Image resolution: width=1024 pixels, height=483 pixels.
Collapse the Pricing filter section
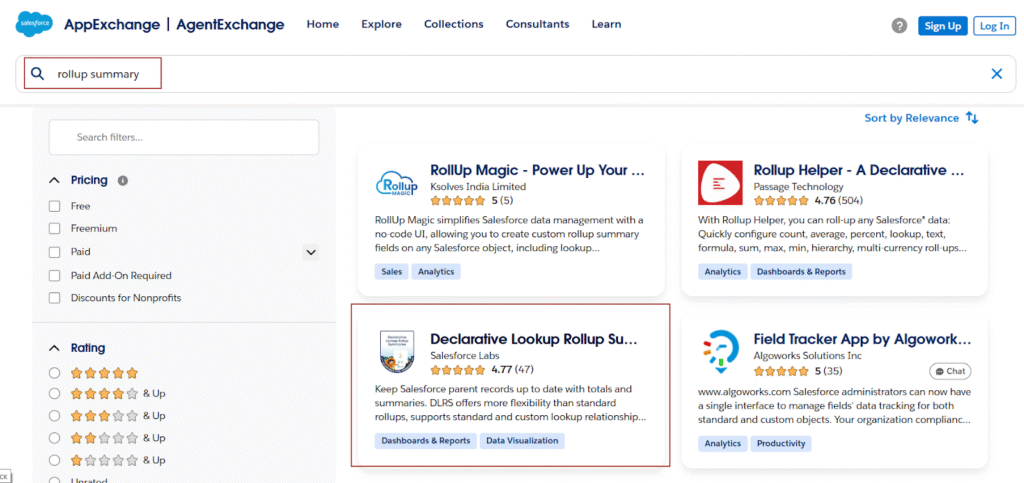pos(54,180)
